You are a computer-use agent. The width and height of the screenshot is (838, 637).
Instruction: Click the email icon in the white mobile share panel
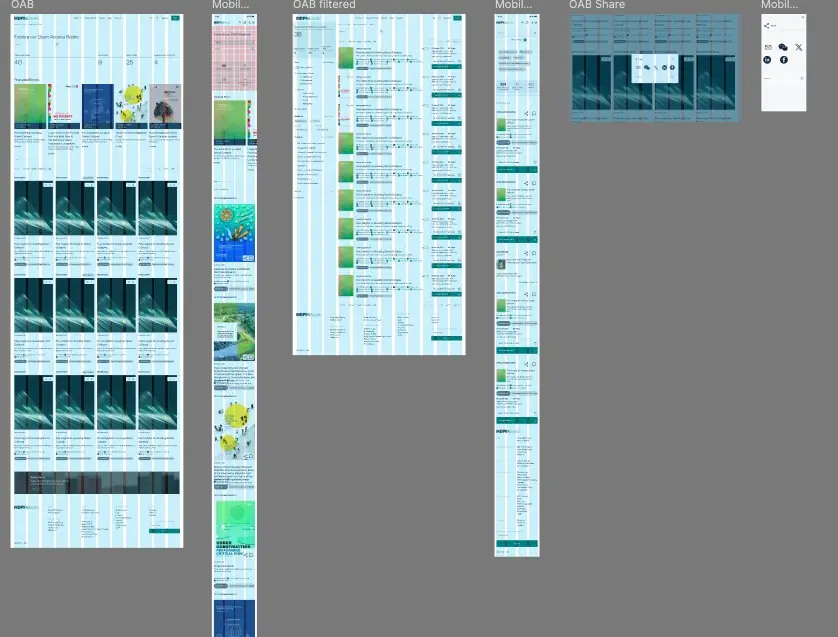(768, 48)
